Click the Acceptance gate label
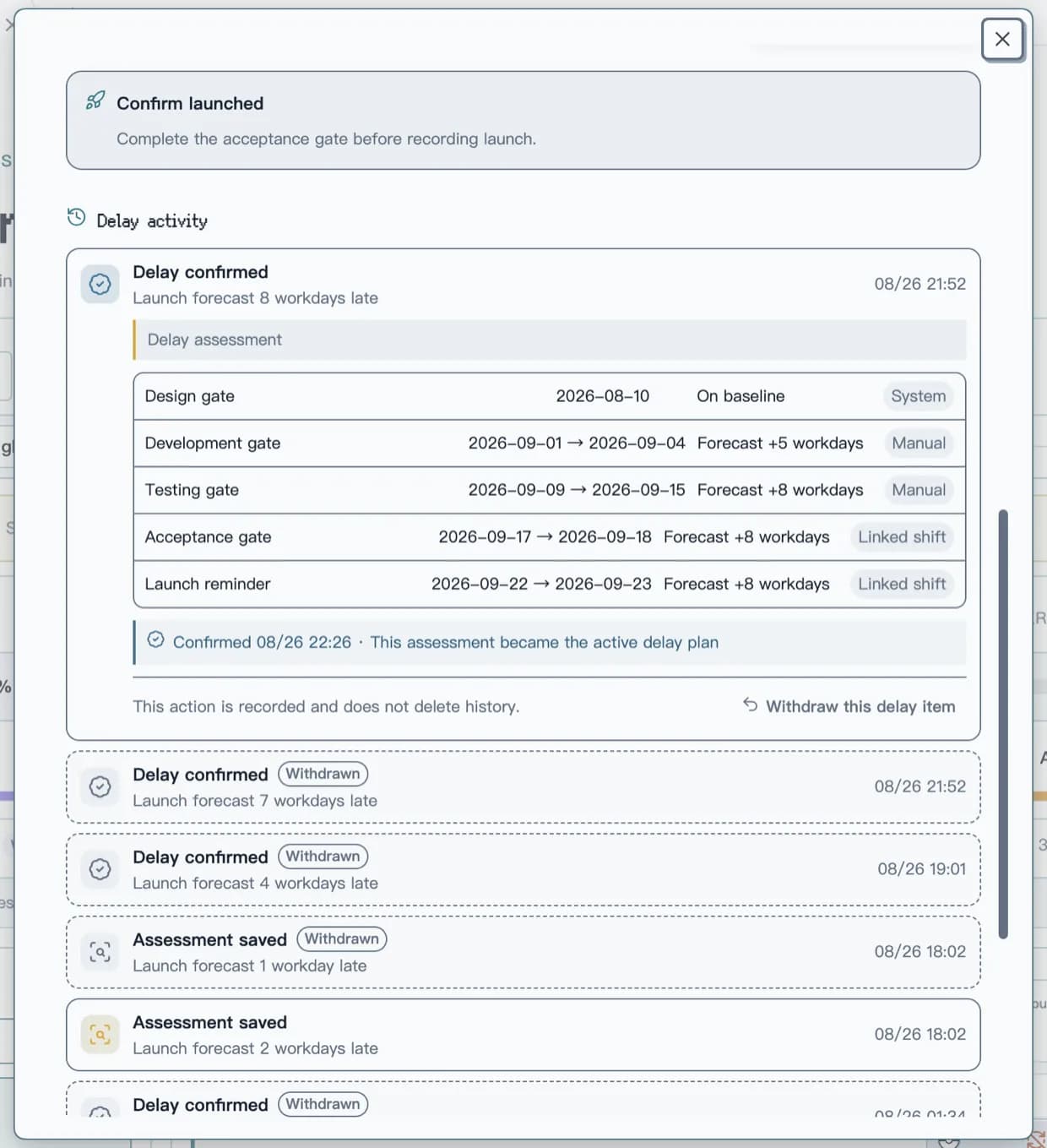The height and width of the screenshot is (1148, 1047). click(x=208, y=537)
